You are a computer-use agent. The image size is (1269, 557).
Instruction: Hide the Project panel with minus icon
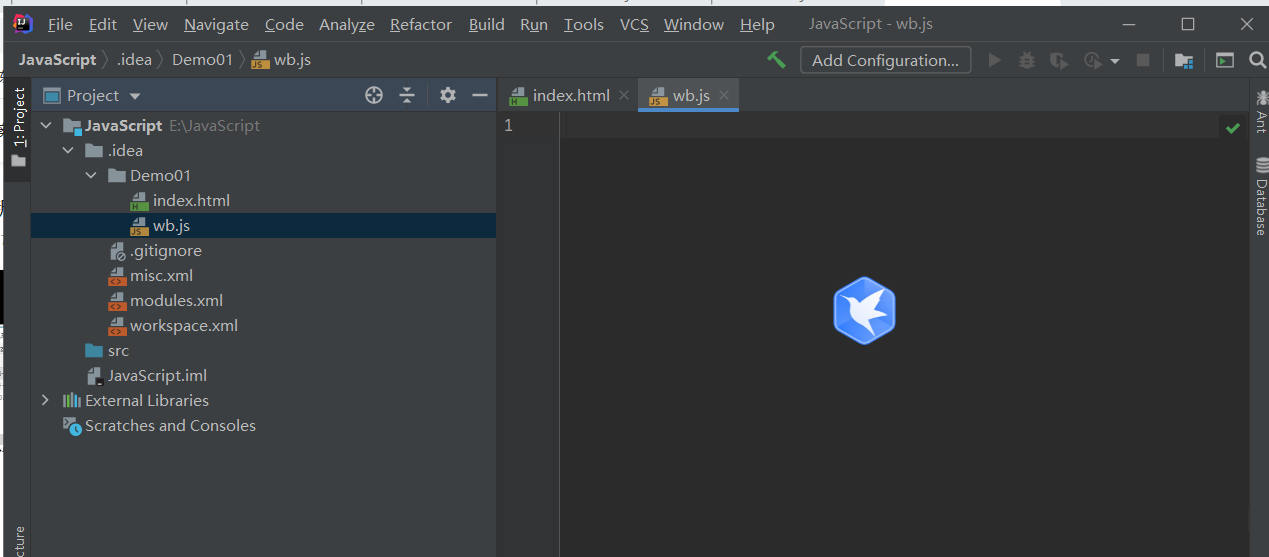pos(480,95)
